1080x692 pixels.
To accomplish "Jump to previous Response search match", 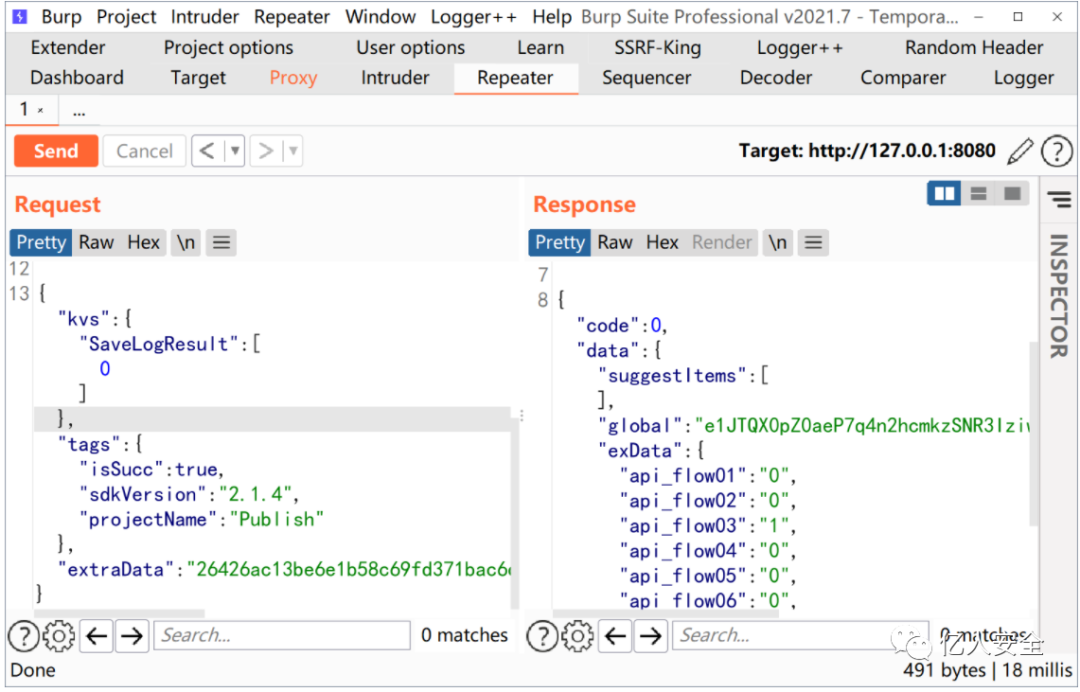I will (615, 636).
